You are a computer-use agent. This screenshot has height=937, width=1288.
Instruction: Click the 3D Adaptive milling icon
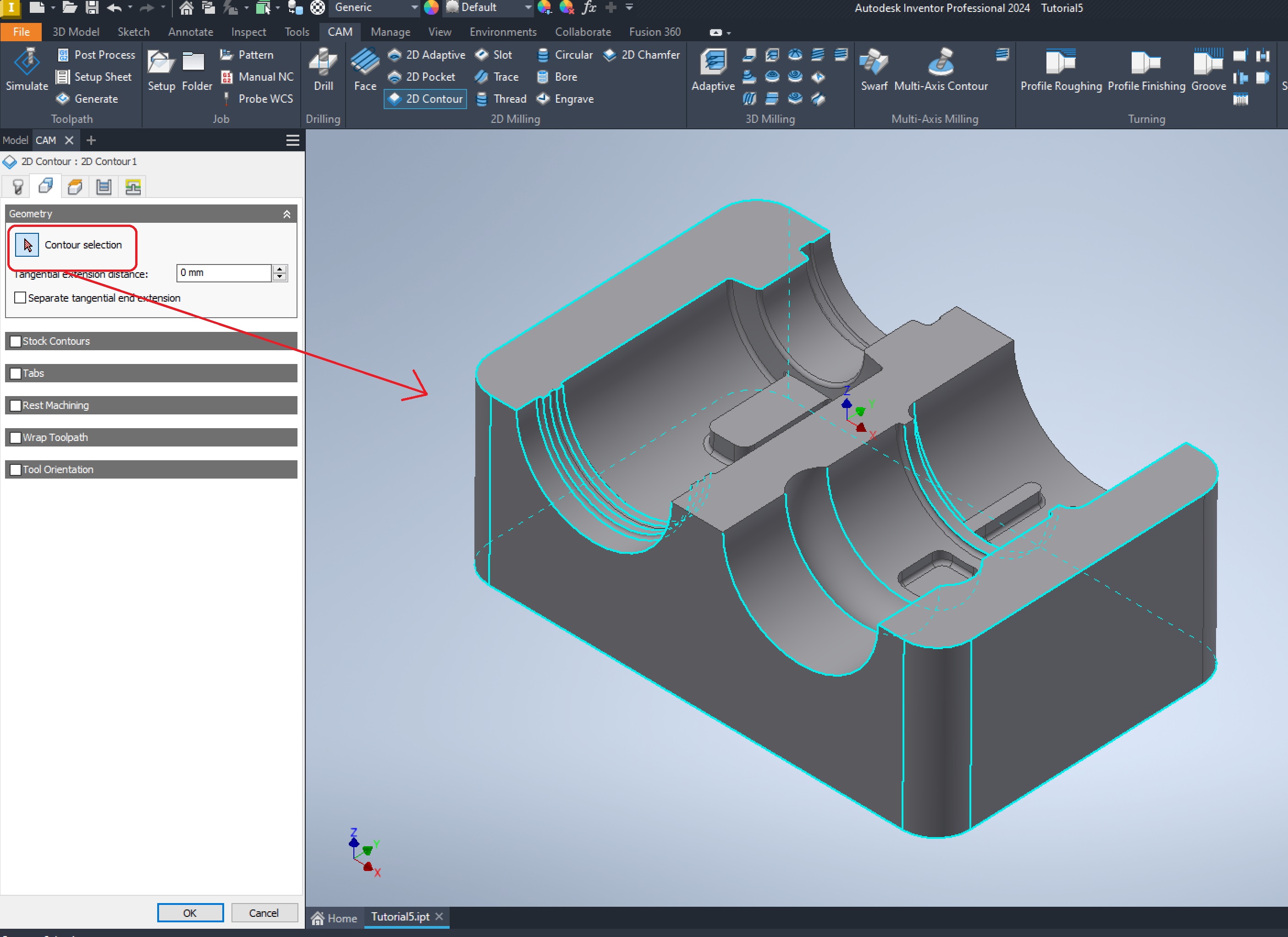coord(713,62)
